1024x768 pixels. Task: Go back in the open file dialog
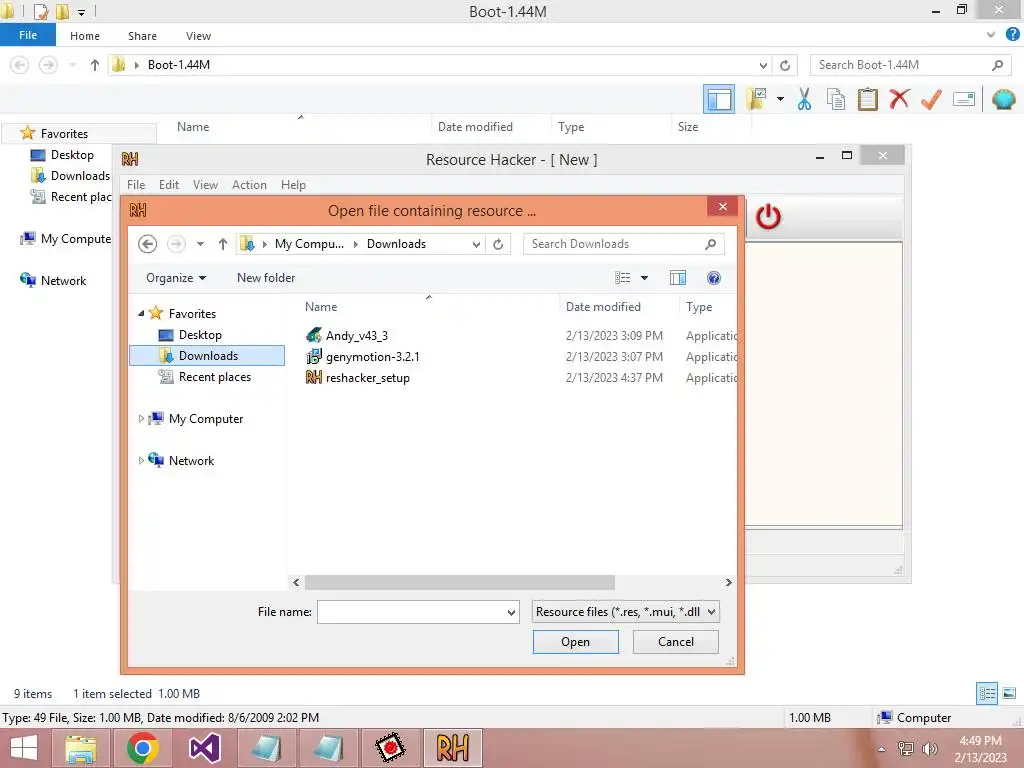[x=148, y=244]
